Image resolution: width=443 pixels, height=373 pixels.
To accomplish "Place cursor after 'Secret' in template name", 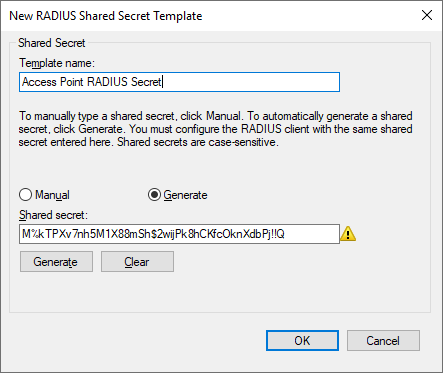I will 162,82.
